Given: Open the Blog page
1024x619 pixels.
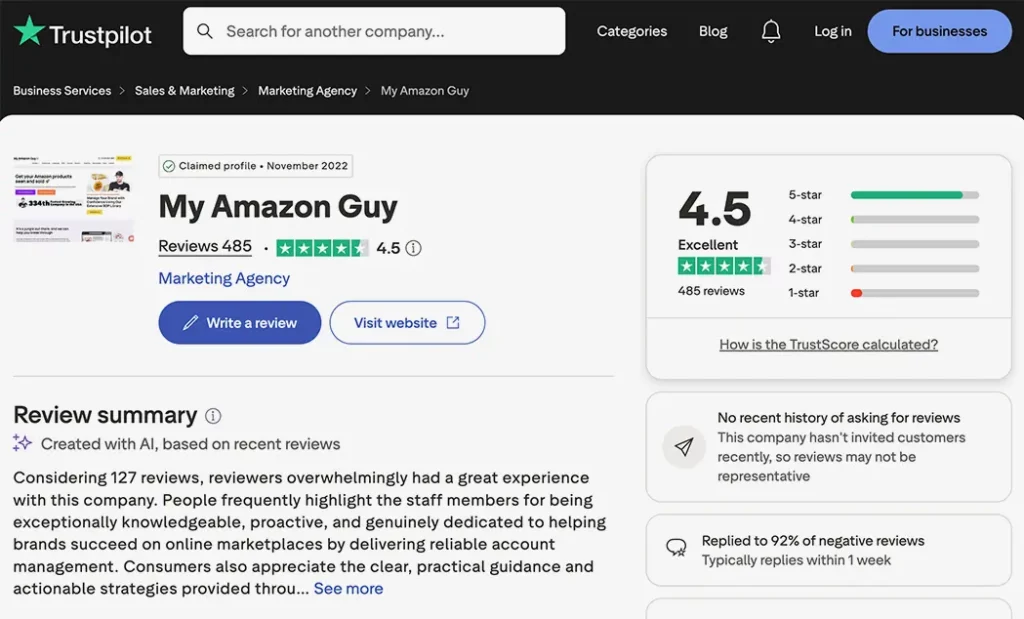Looking at the screenshot, I should [x=712, y=31].
